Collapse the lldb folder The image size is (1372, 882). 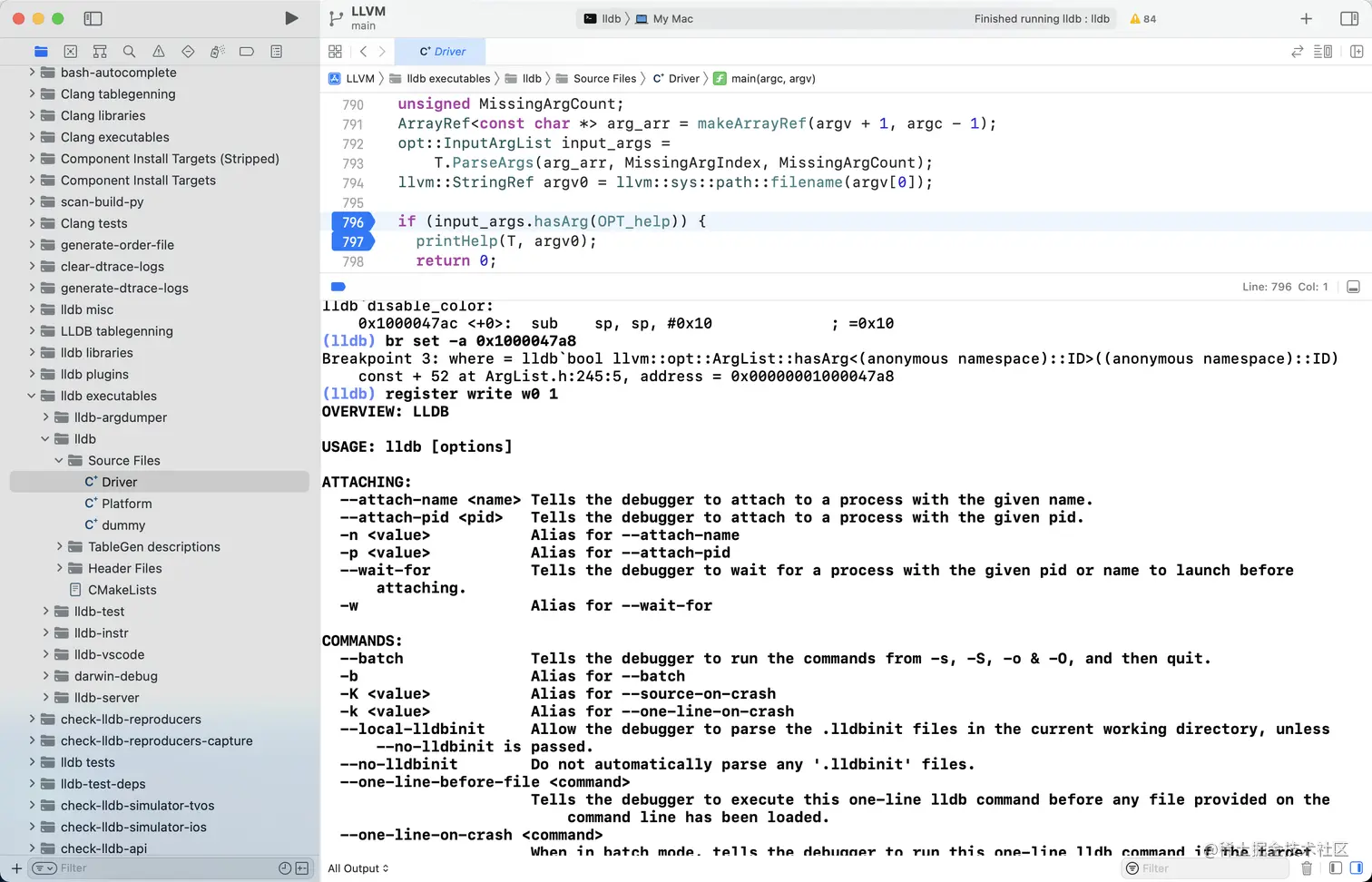click(45, 439)
